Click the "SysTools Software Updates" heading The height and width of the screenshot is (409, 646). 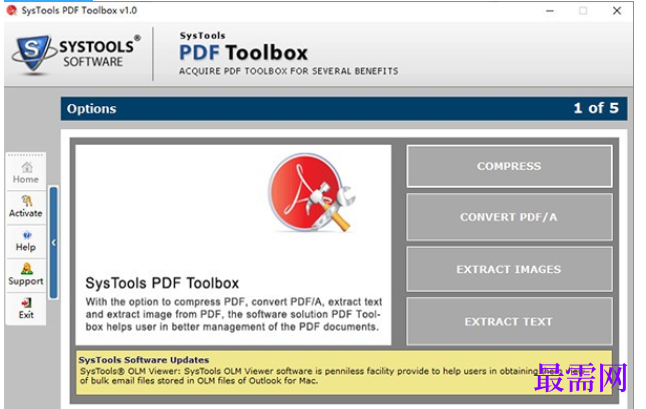[x=144, y=360]
